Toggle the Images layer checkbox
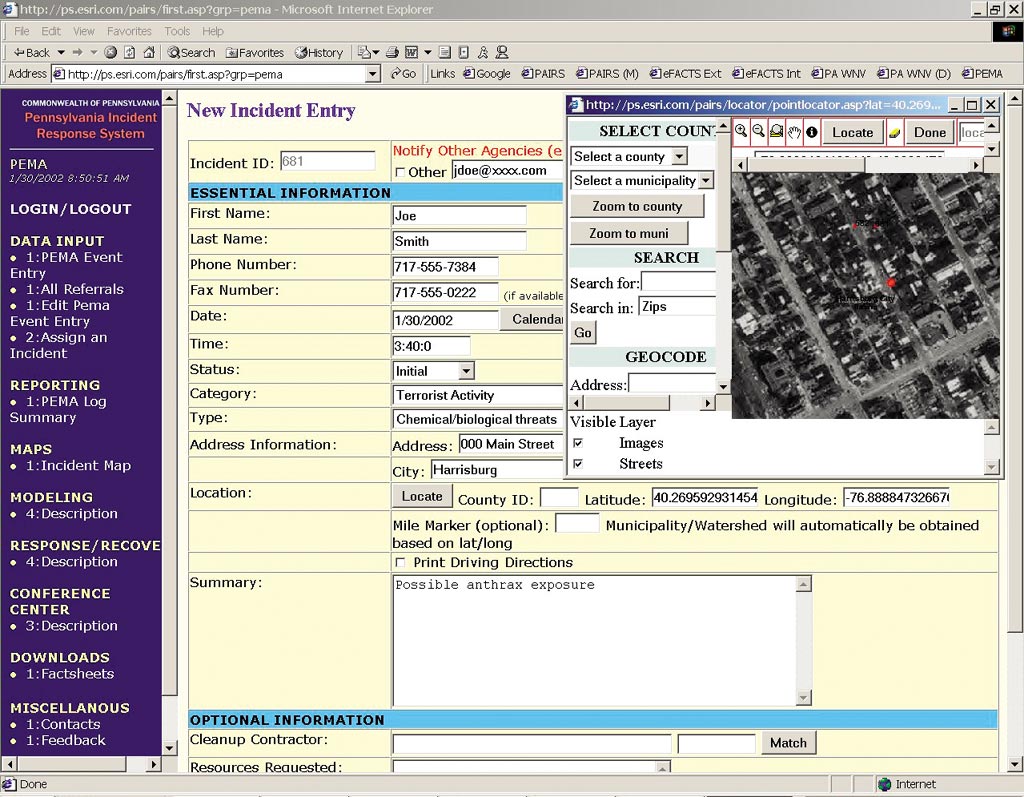 pos(578,443)
